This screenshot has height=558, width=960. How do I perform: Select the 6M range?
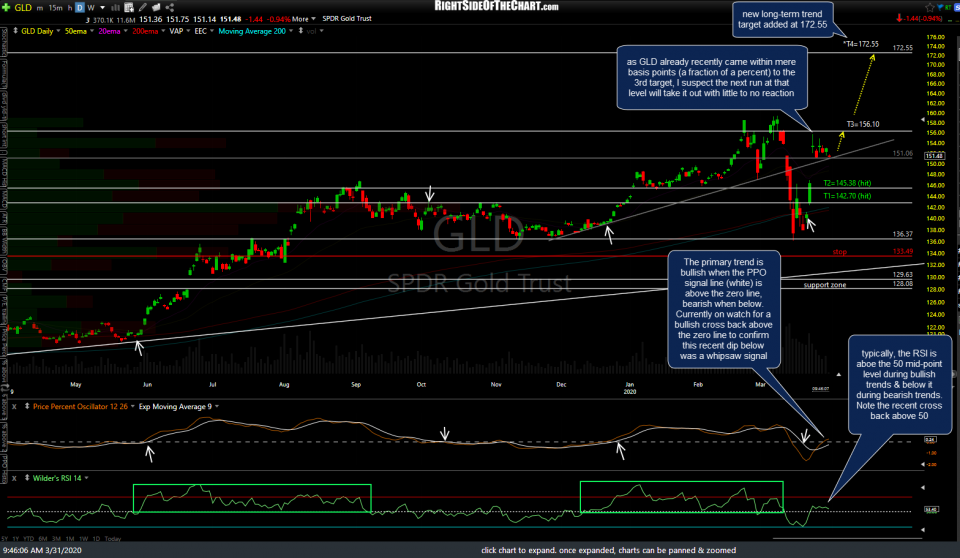[42, 539]
